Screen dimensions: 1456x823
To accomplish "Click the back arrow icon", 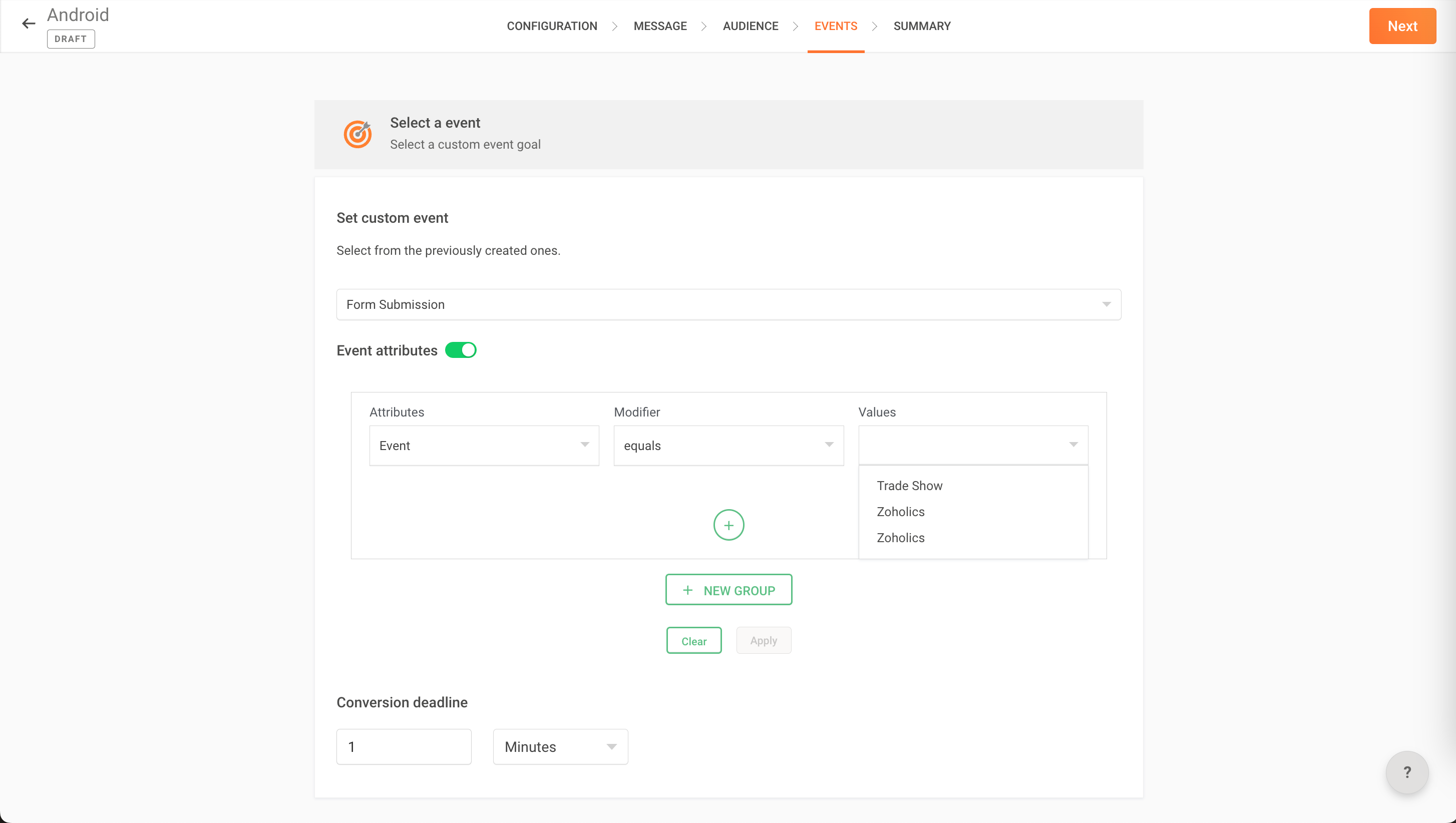I will (x=28, y=24).
